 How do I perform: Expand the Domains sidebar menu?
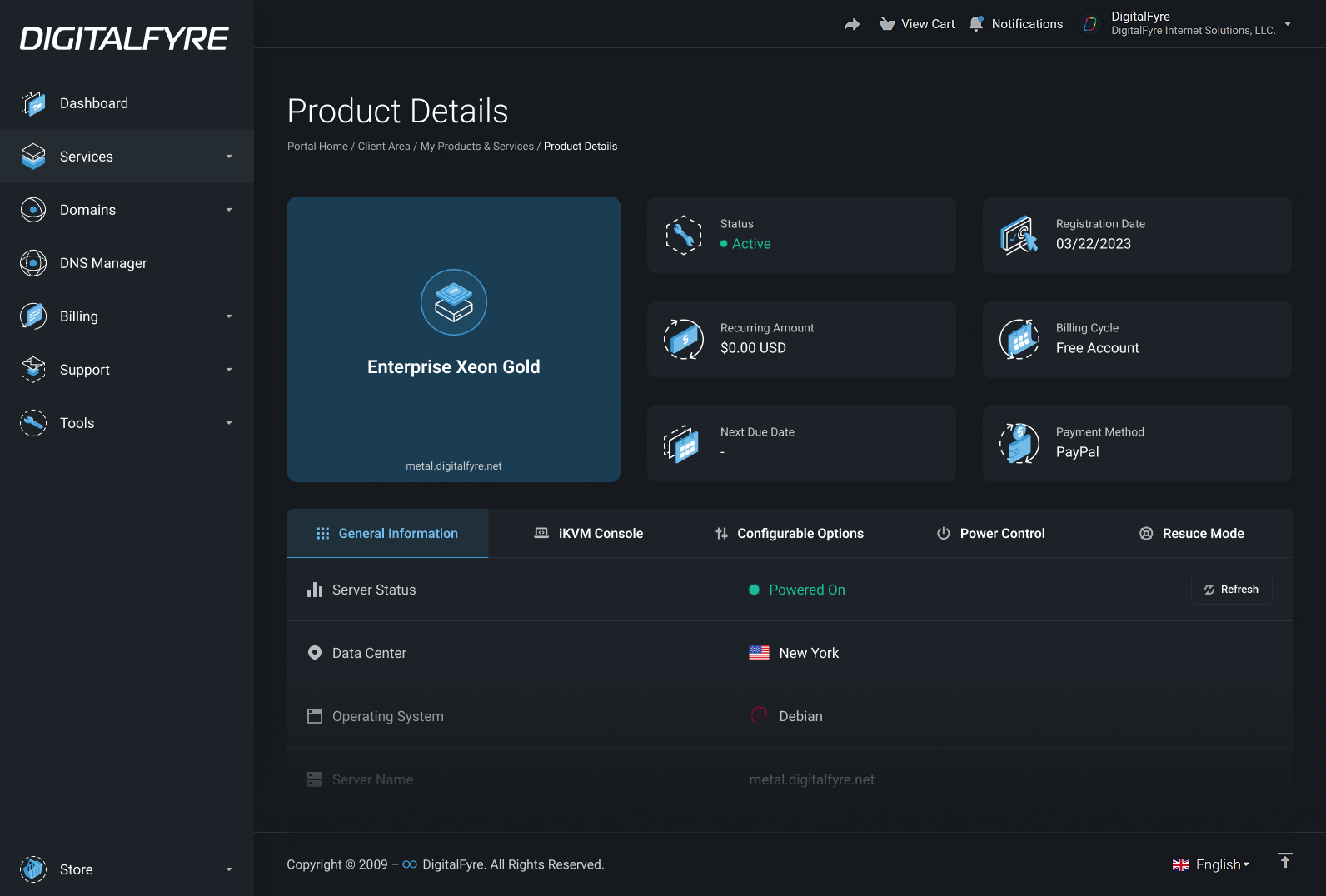[x=127, y=210]
